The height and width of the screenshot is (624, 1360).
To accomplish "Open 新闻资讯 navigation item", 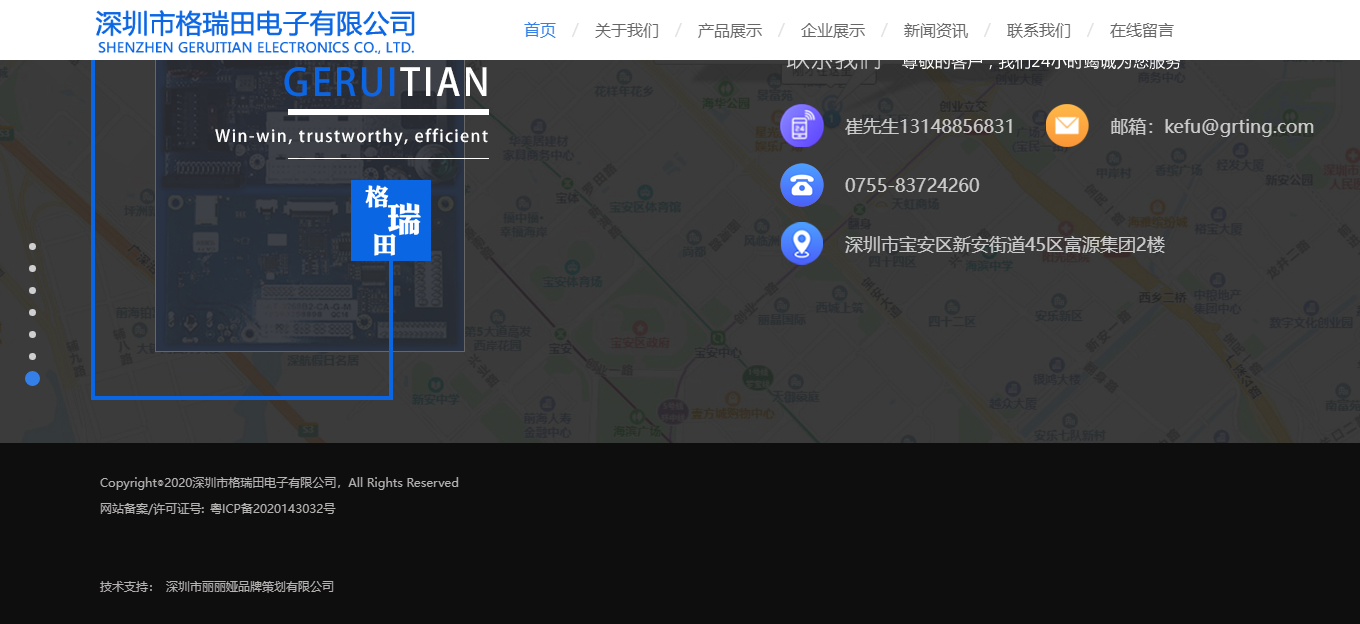I will click(936, 30).
